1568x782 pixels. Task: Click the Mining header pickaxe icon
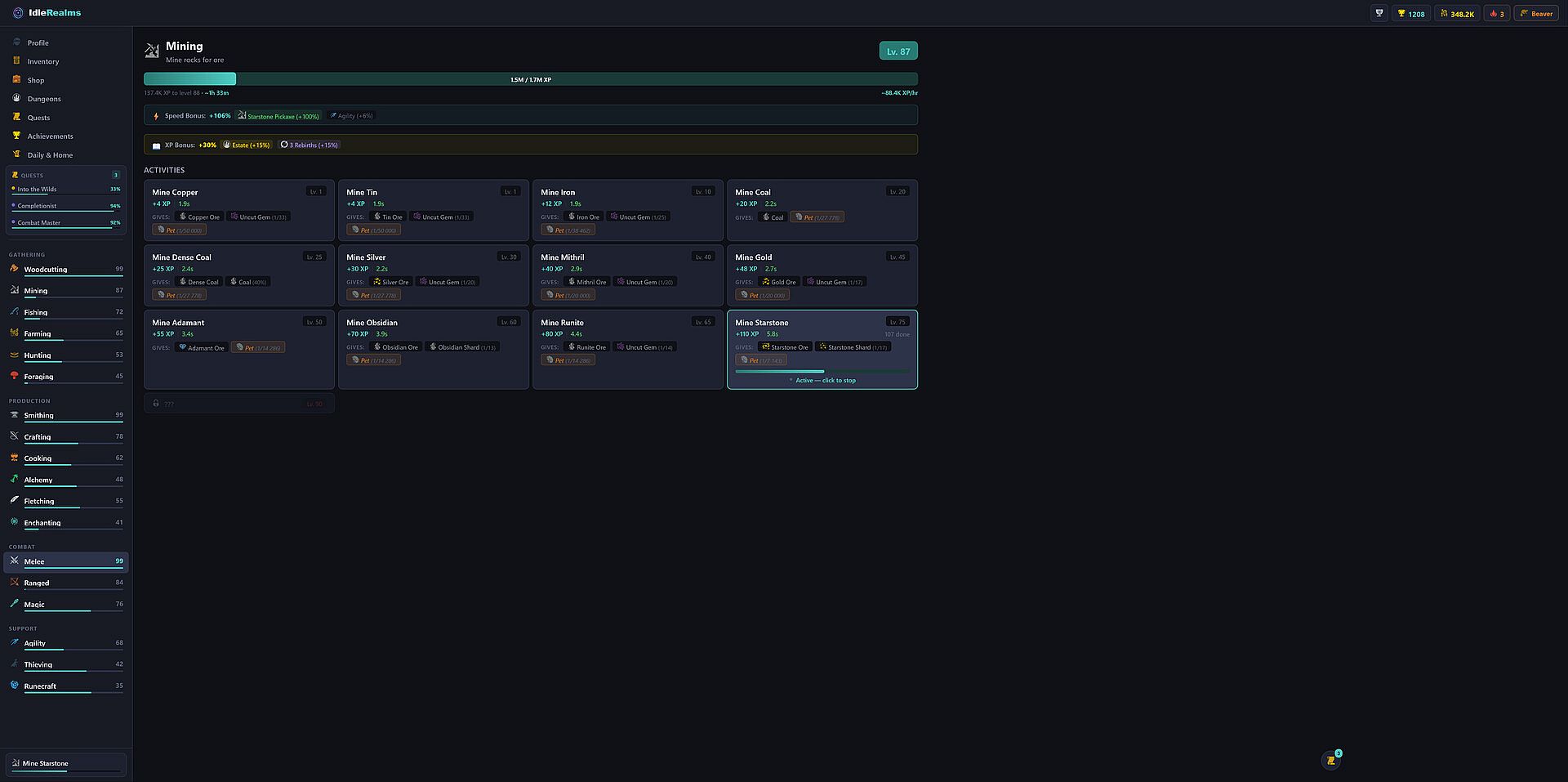(152, 51)
